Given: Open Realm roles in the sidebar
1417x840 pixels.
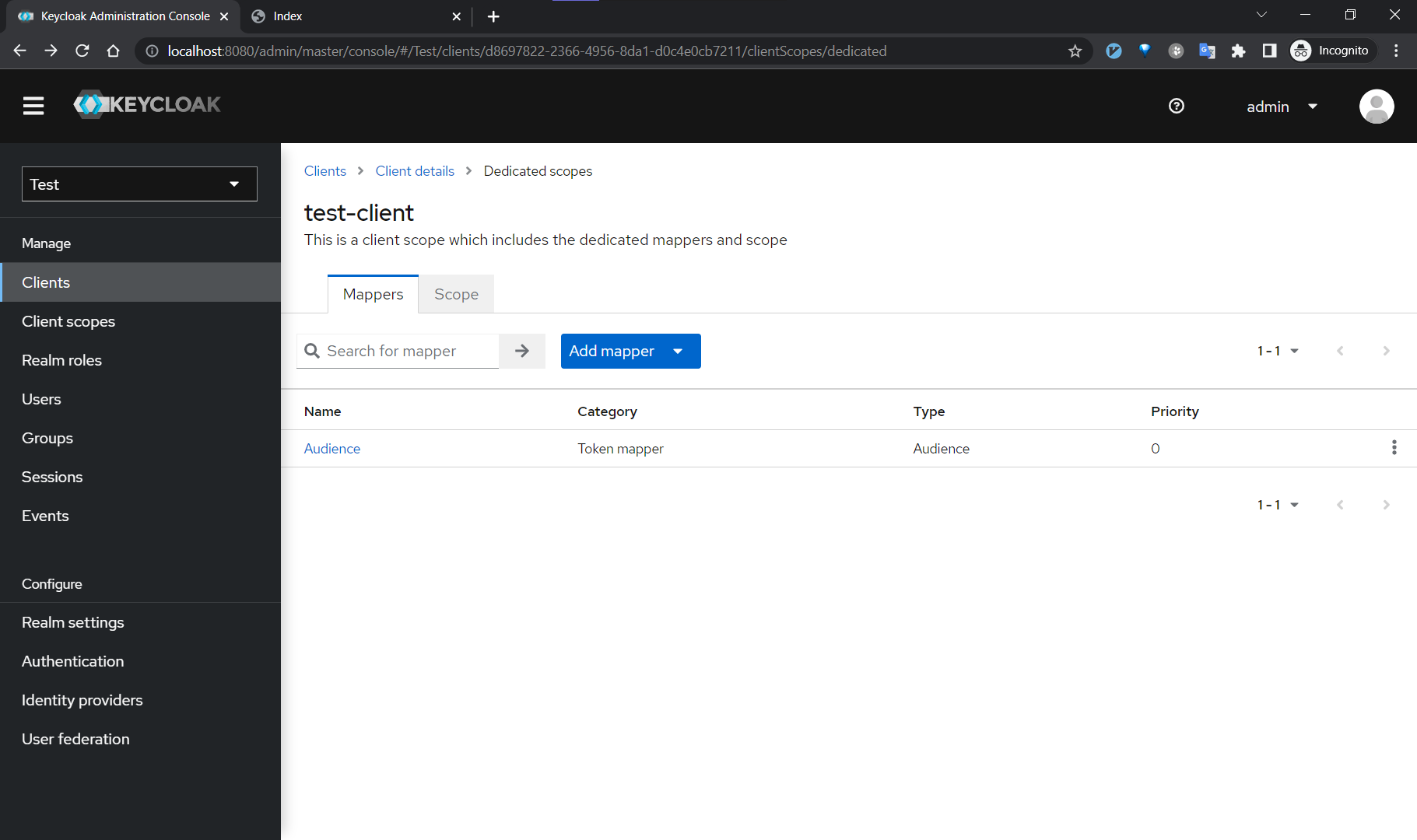Looking at the screenshot, I should pyautogui.click(x=140, y=360).
